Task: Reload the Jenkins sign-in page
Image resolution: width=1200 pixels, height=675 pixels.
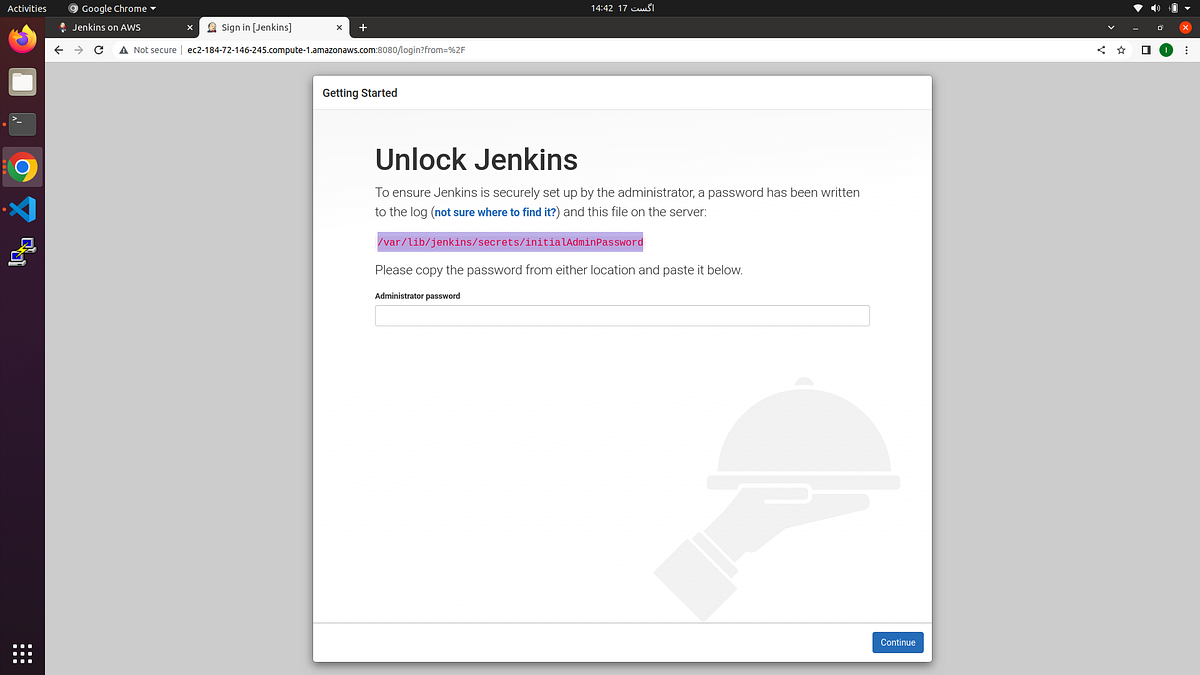Action: tap(98, 49)
